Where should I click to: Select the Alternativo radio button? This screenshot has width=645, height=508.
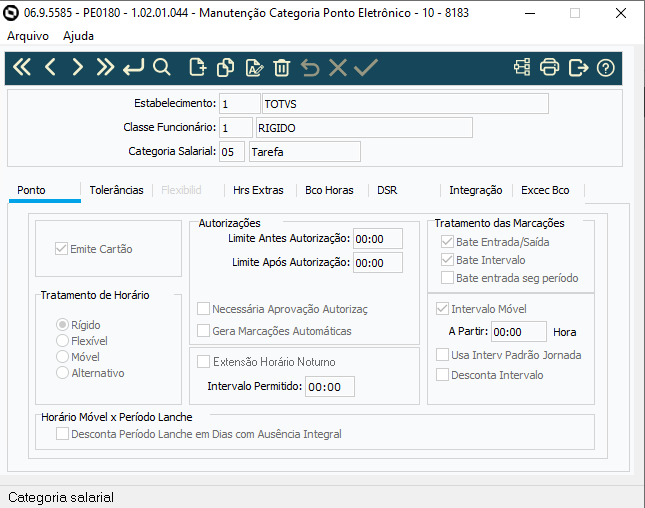pos(62,373)
